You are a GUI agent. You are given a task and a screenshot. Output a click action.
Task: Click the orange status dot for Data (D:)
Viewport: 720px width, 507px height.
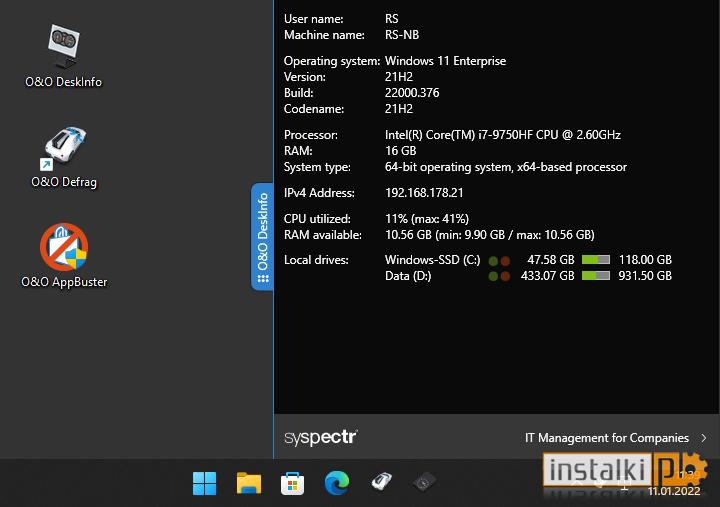coord(505,276)
